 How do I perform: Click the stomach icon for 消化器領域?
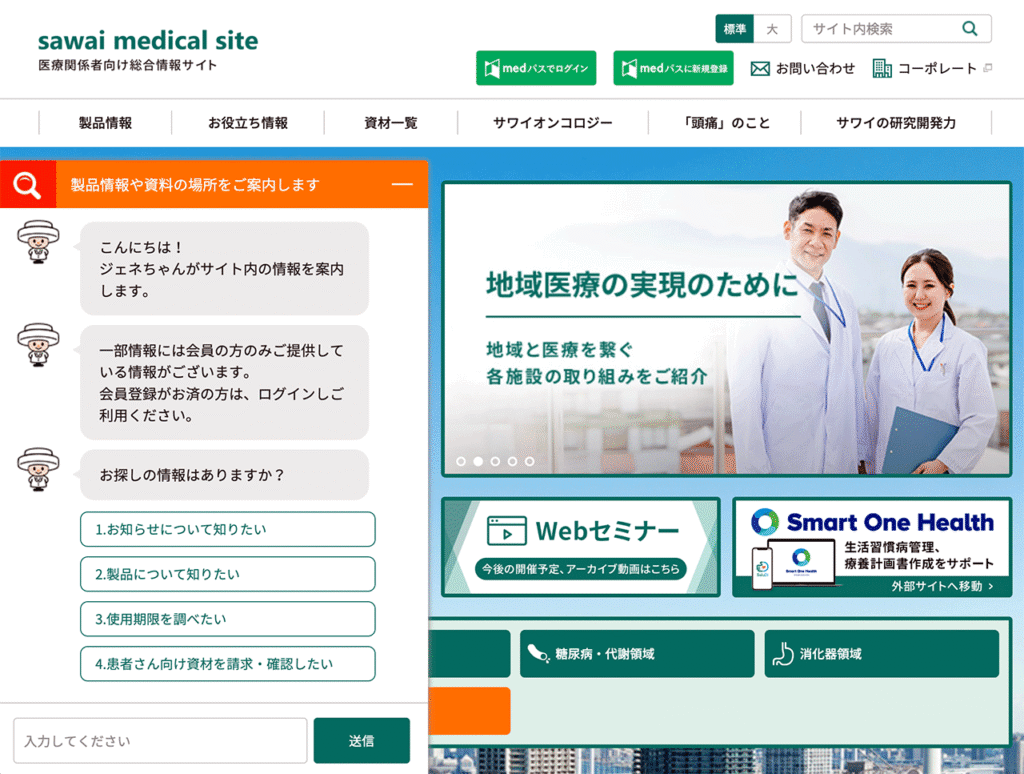tap(783, 654)
